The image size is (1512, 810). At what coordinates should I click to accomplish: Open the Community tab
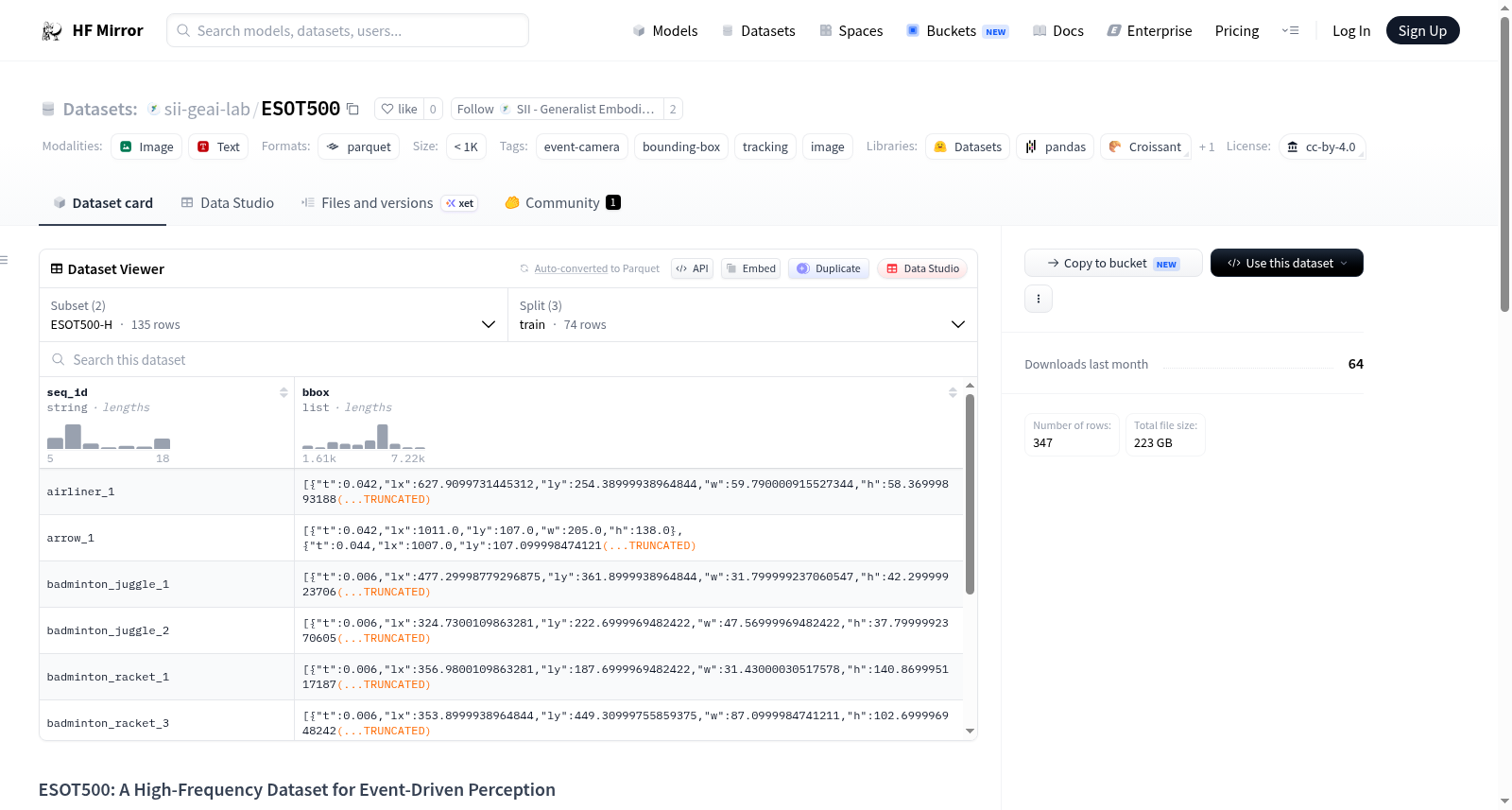[x=563, y=203]
